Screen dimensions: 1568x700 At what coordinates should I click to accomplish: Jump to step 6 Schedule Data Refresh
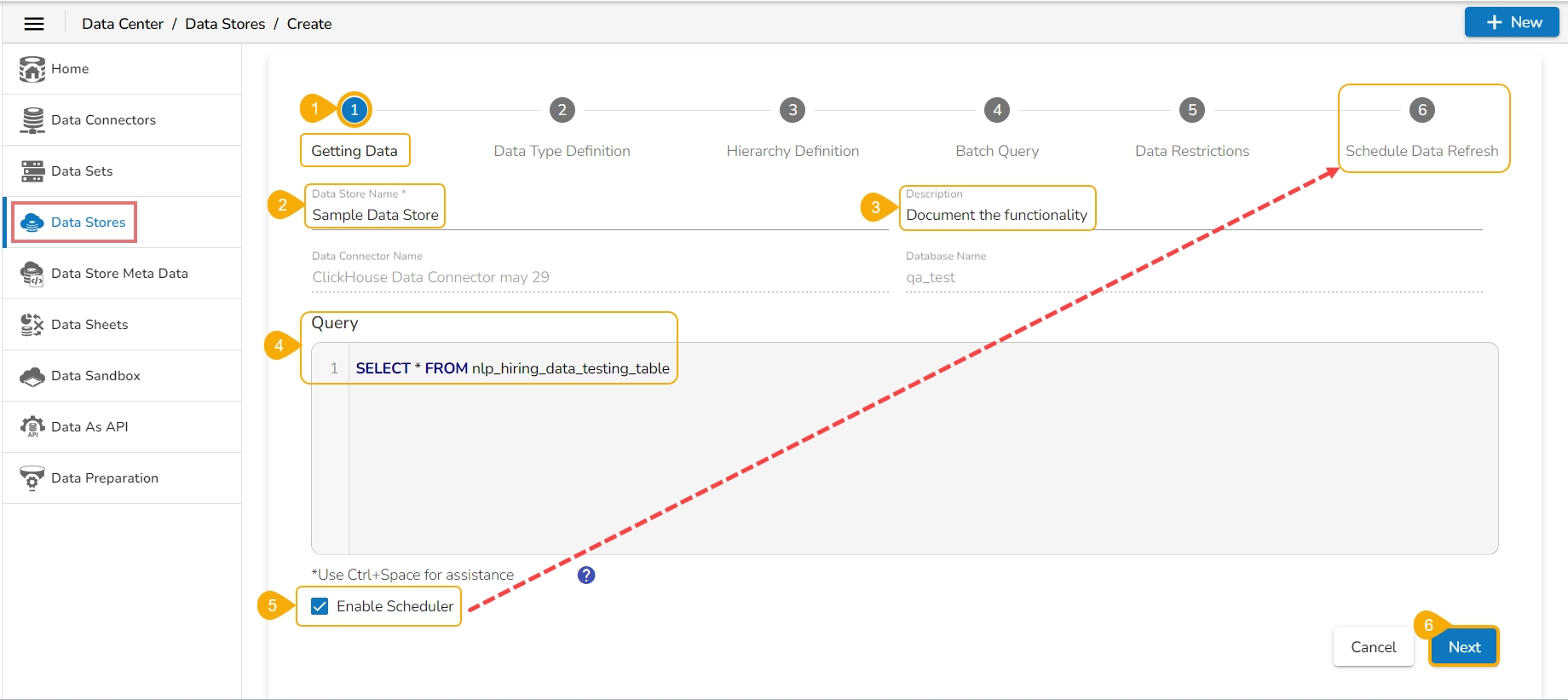click(1421, 110)
